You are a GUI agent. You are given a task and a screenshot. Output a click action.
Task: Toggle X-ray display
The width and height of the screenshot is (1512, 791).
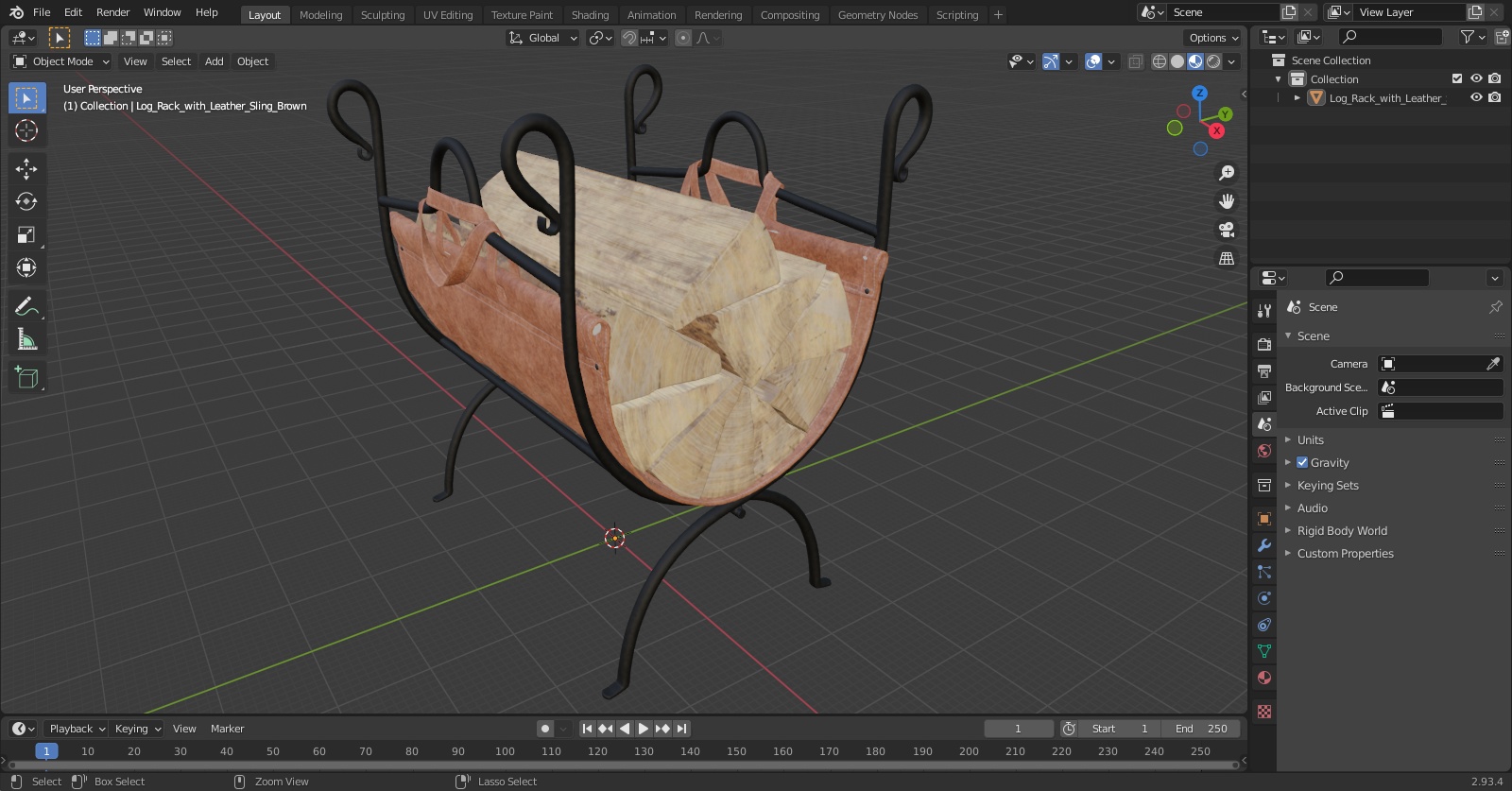point(1135,61)
